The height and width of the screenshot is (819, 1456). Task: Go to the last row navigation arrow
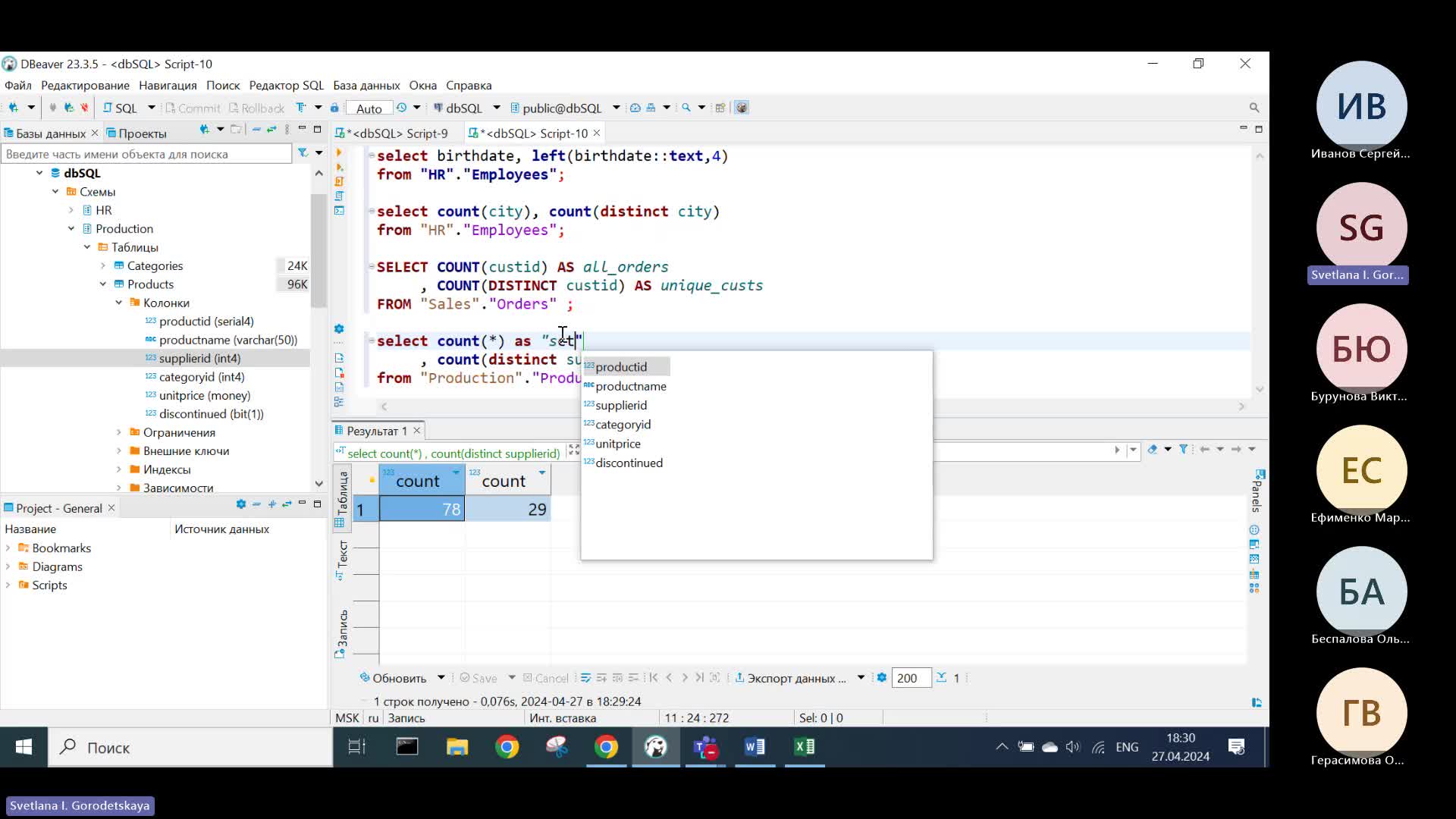(x=699, y=678)
